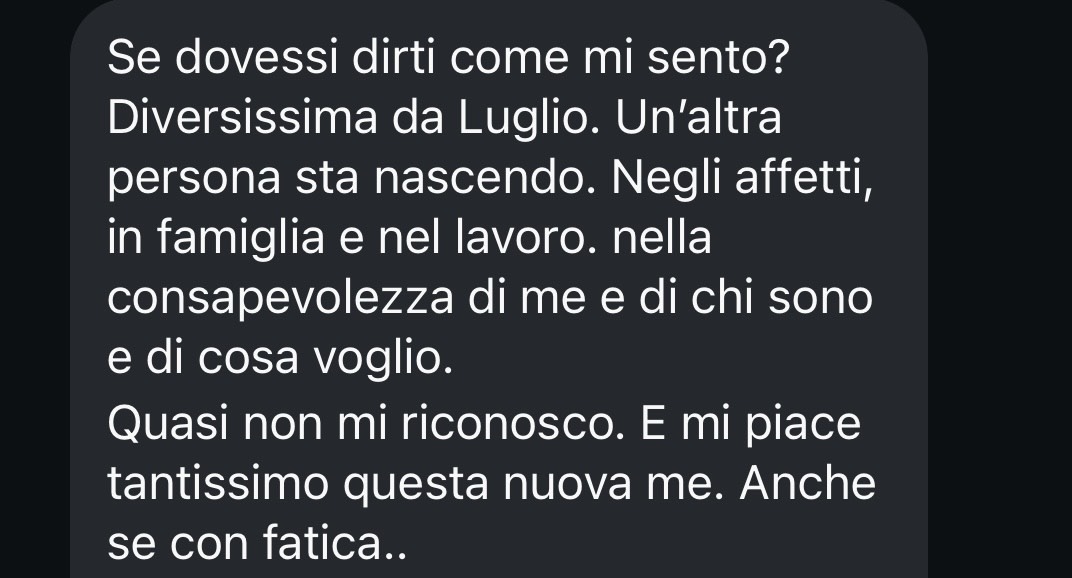Image resolution: width=1072 pixels, height=578 pixels.
Task: Click the word "famiglia" in the message
Action: click(x=240, y=237)
